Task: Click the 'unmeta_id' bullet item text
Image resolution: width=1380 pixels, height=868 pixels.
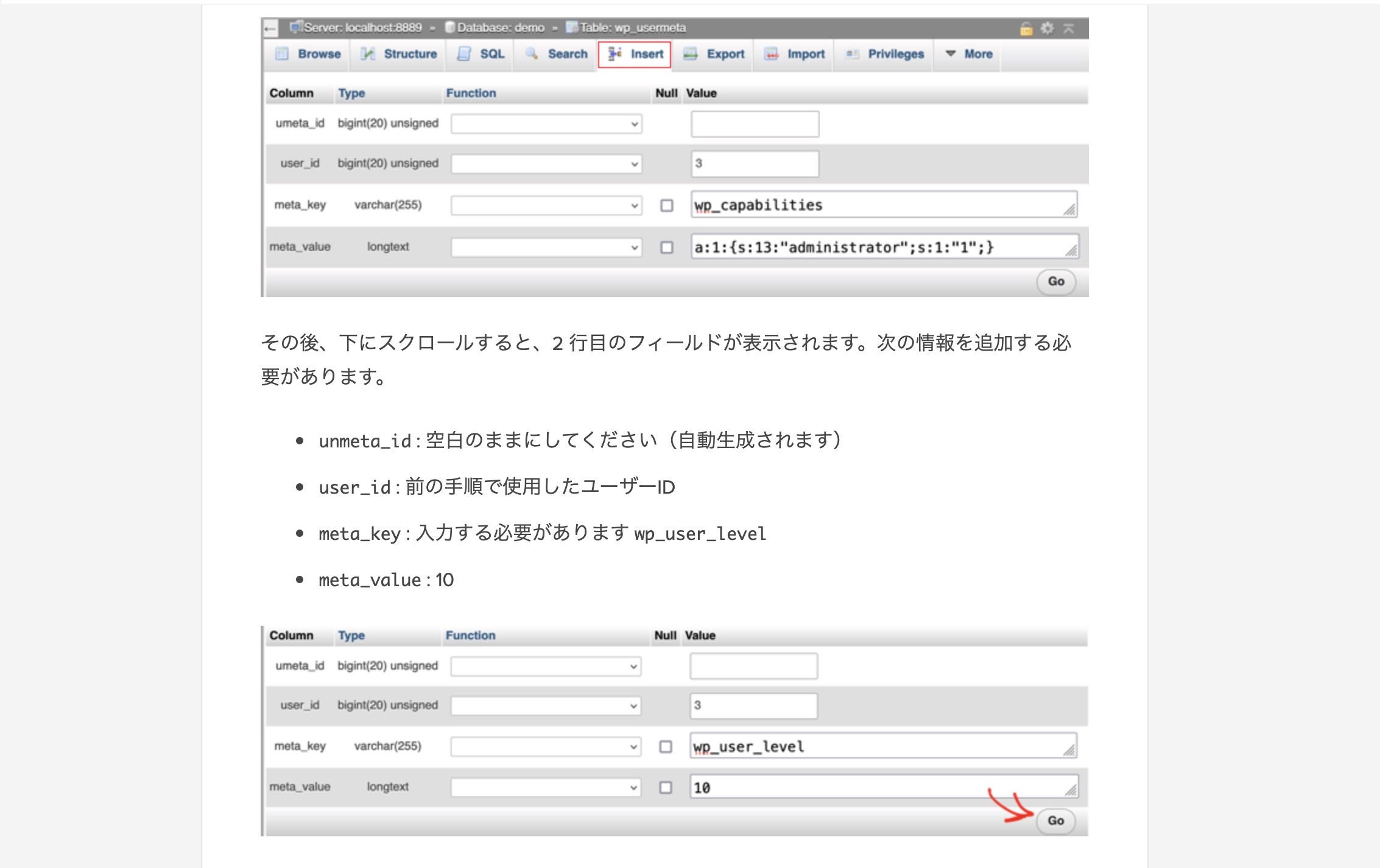Action: (580, 440)
